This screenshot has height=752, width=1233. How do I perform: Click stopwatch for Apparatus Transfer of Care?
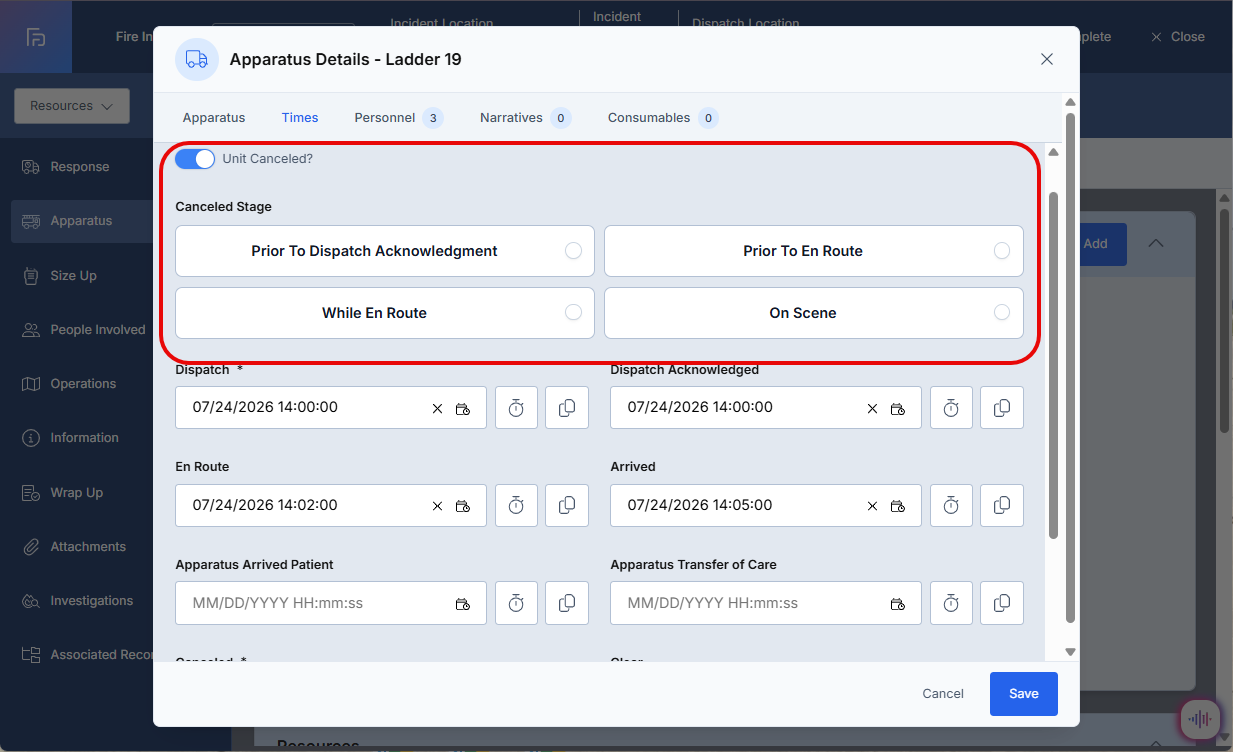(x=951, y=603)
